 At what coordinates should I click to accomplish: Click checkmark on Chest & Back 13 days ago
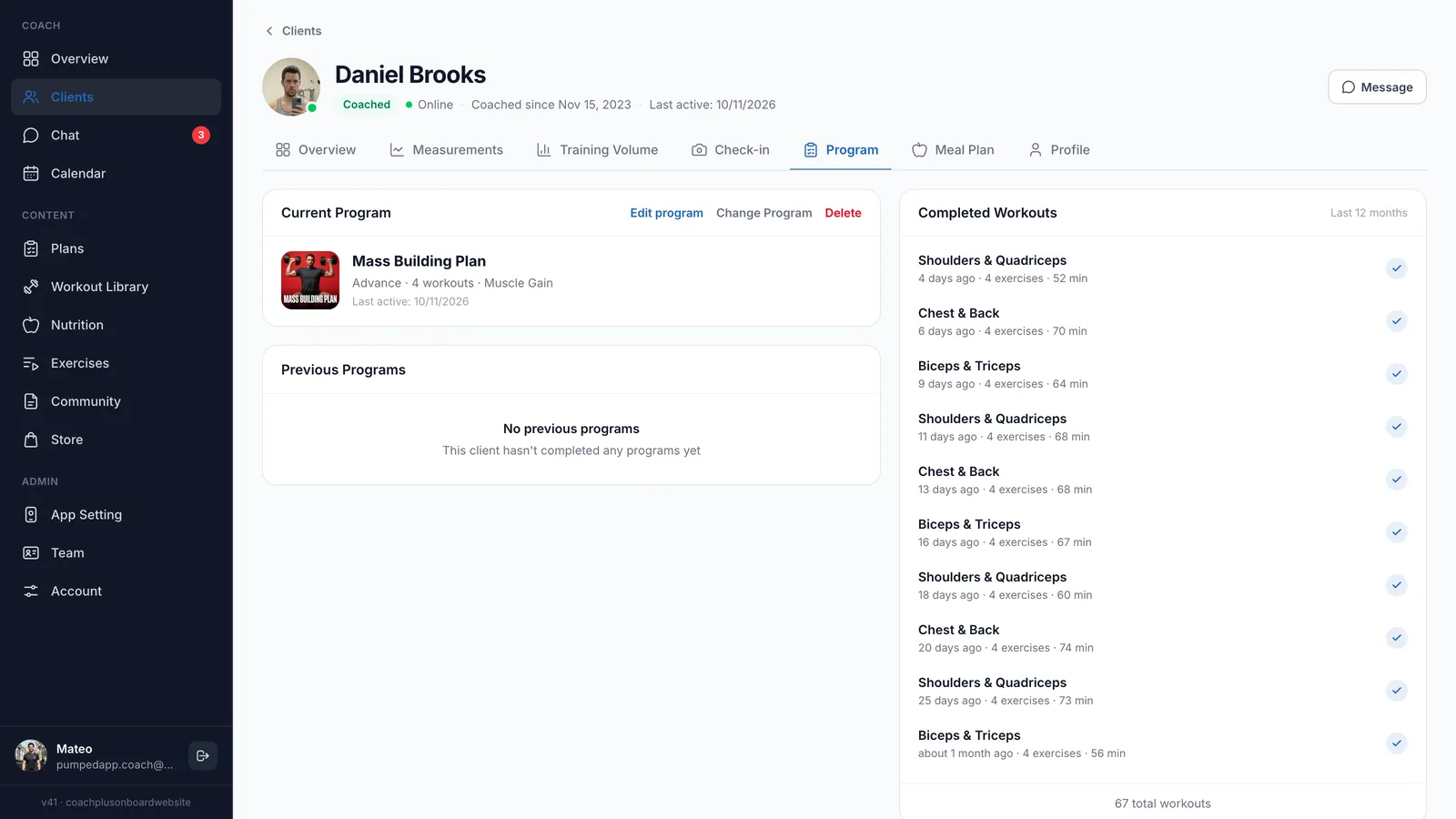tap(1397, 480)
